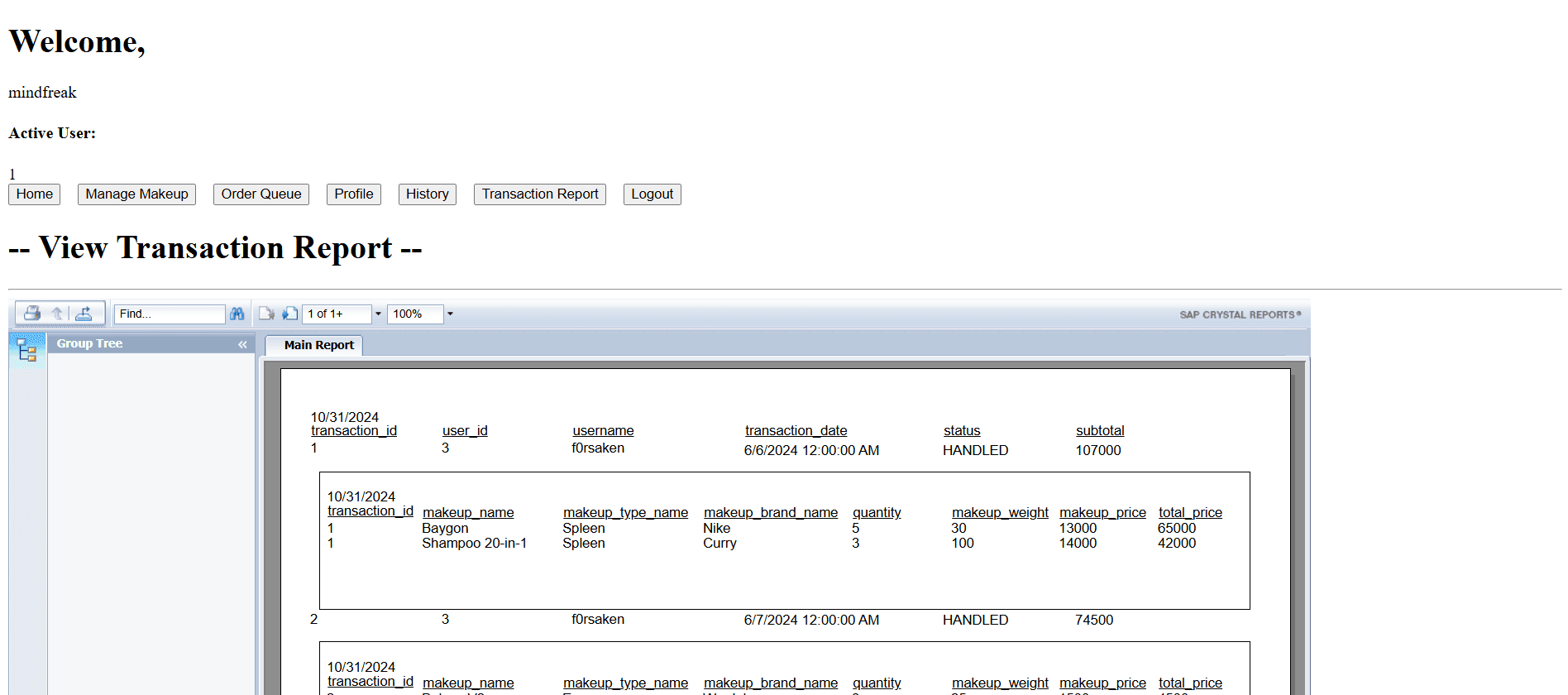Toggle the Group Tree panel icon
The image size is (1568, 695).
pos(27,351)
